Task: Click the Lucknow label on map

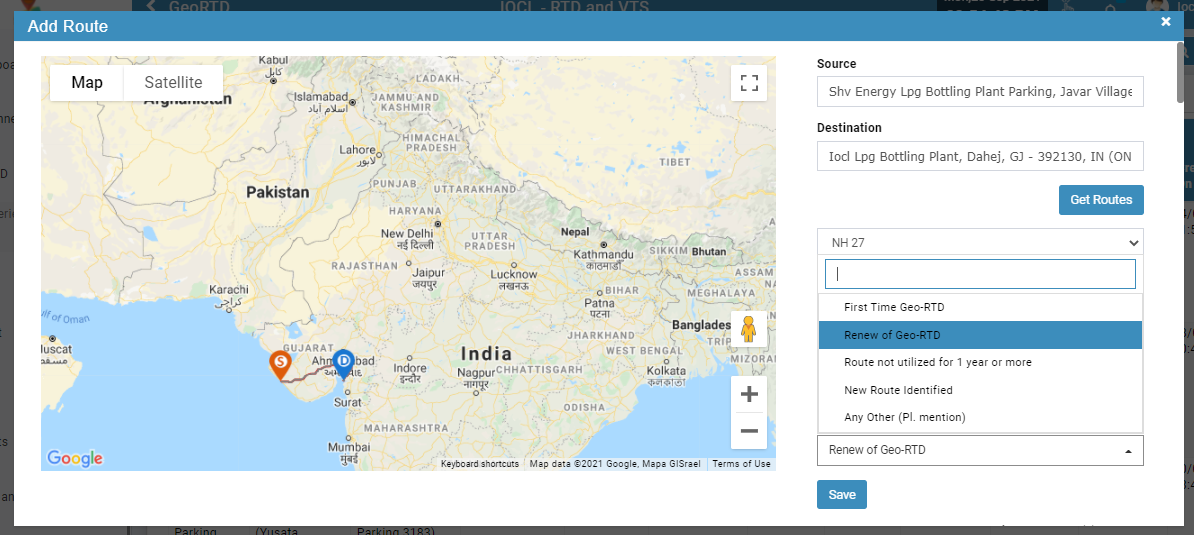Action: pos(514,274)
